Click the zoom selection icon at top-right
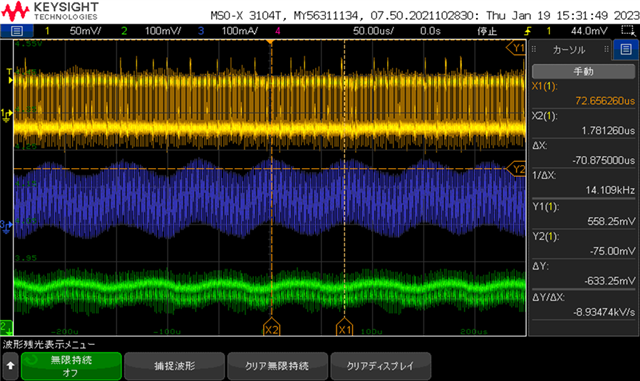 (628, 31)
